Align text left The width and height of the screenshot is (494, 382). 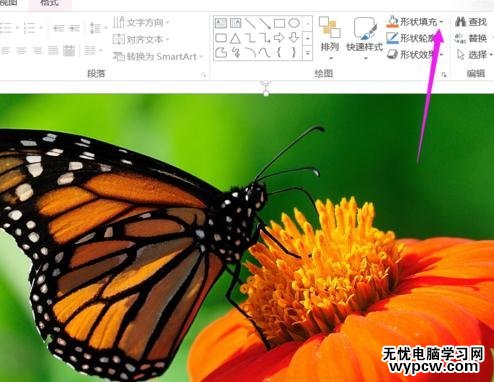tap(6, 51)
